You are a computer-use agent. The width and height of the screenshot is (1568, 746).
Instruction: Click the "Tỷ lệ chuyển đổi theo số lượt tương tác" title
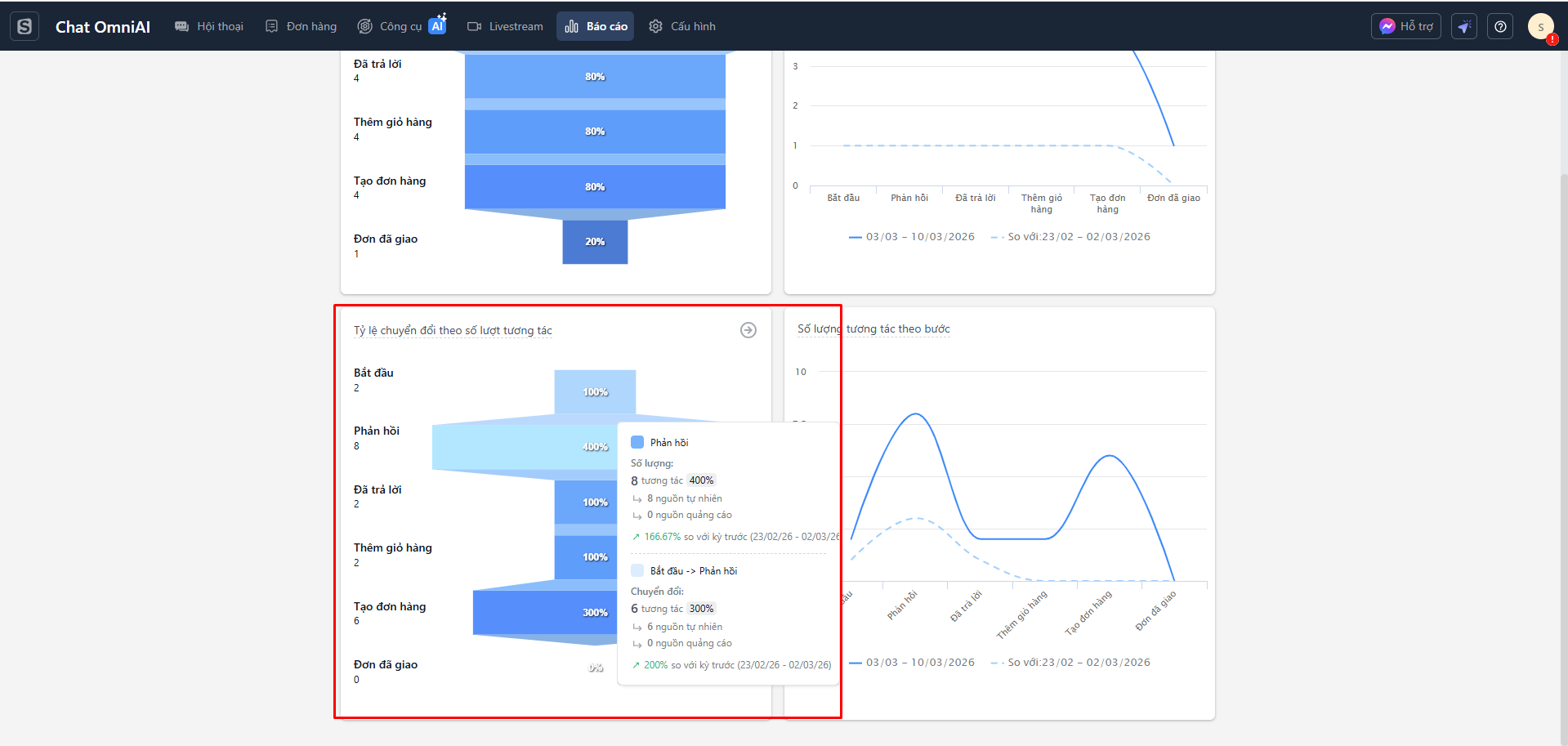[453, 330]
